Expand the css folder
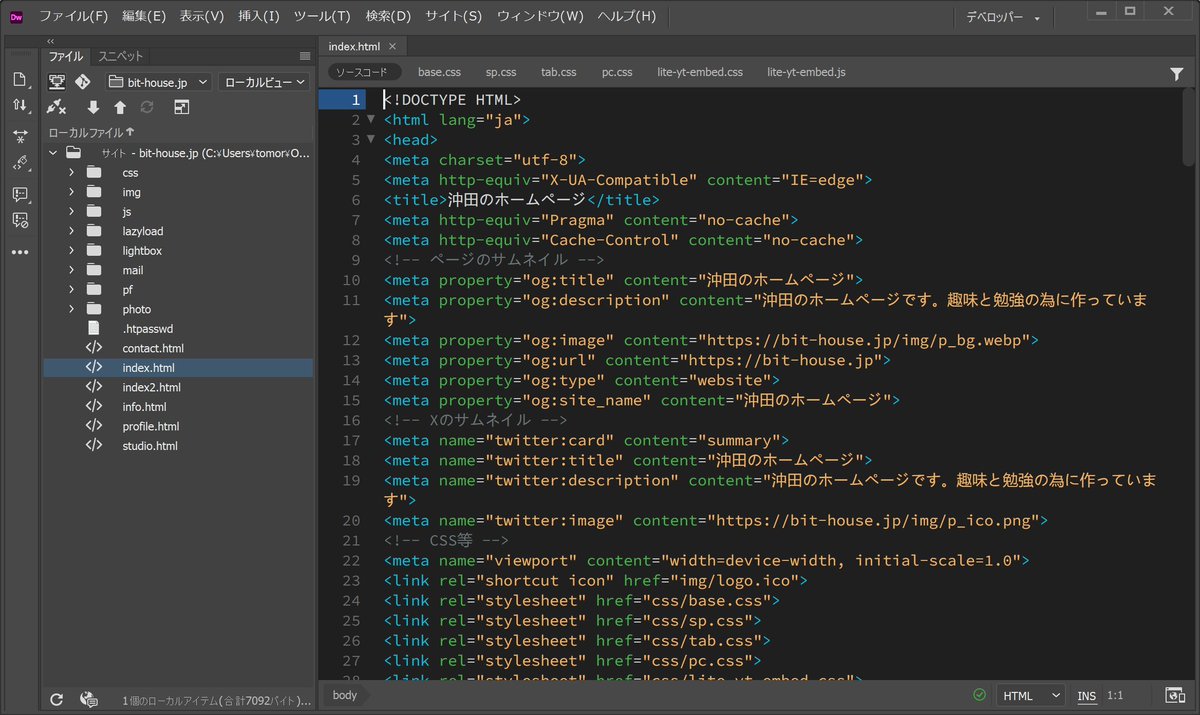This screenshot has width=1200, height=715. point(71,173)
